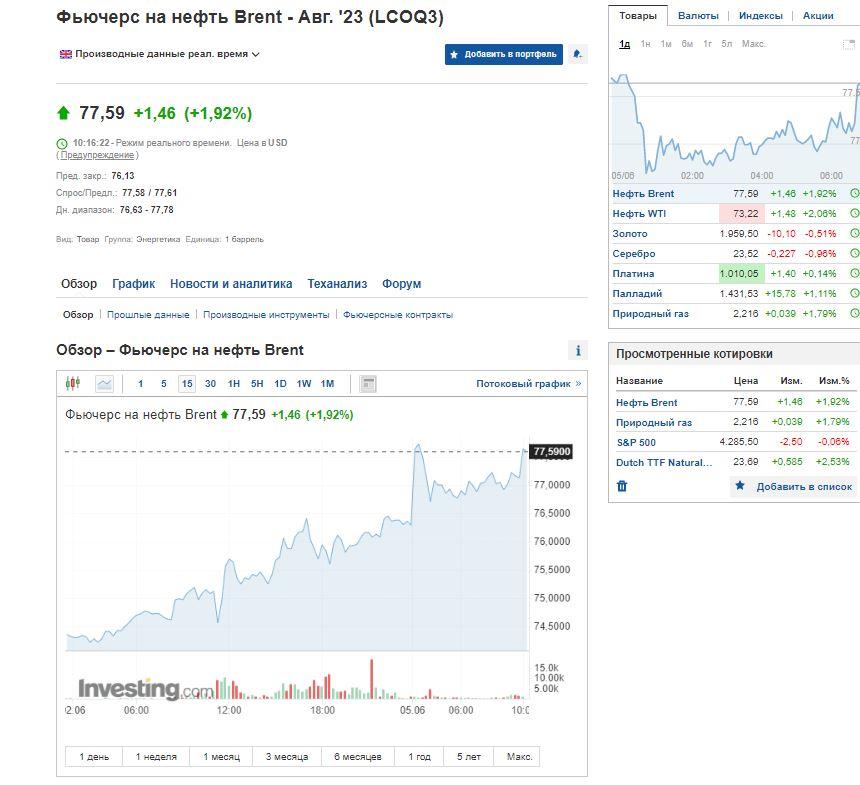The image size is (860, 785).
Task: Click the trash icon in viewed quotes
Action: 622,486
